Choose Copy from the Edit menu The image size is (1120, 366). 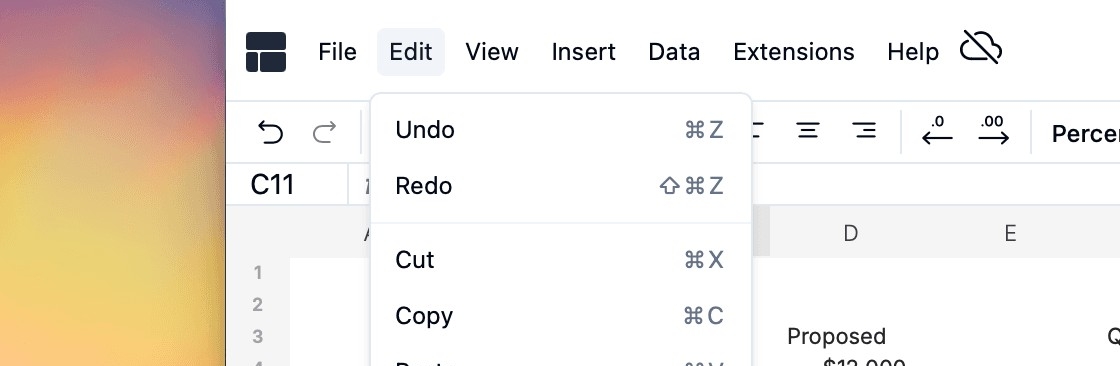click(x=561, y=315)
